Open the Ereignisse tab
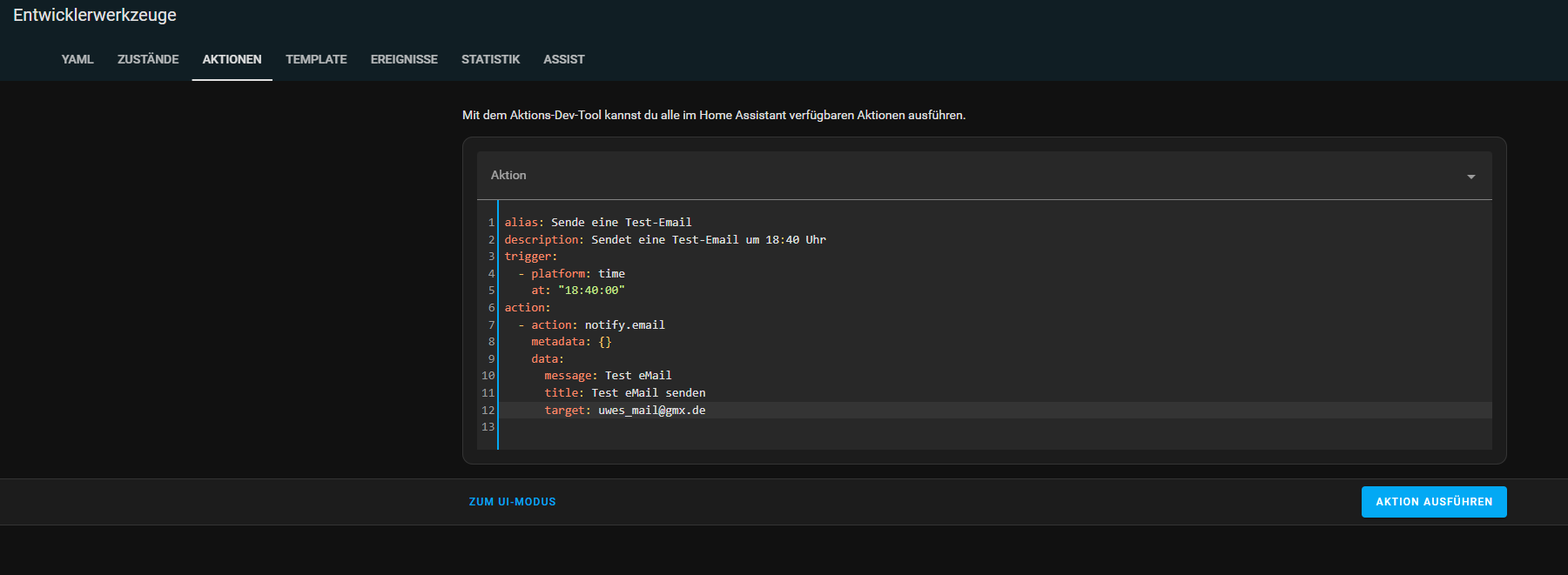This screenshot has width=1568, height=575. (404, 59)
